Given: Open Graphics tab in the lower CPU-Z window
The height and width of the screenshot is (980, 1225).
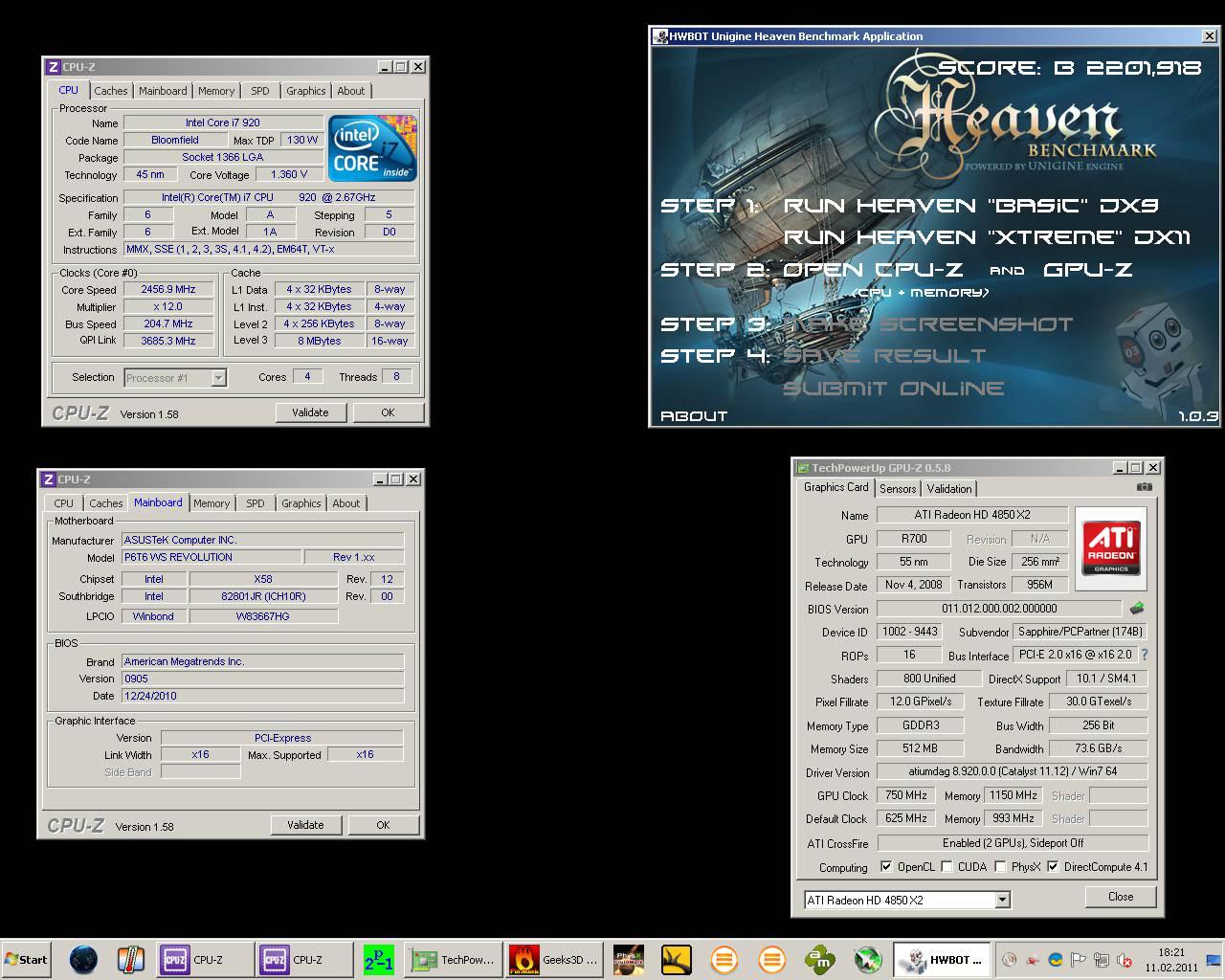Looking at the screenshot, I should [x=301, y=503].
